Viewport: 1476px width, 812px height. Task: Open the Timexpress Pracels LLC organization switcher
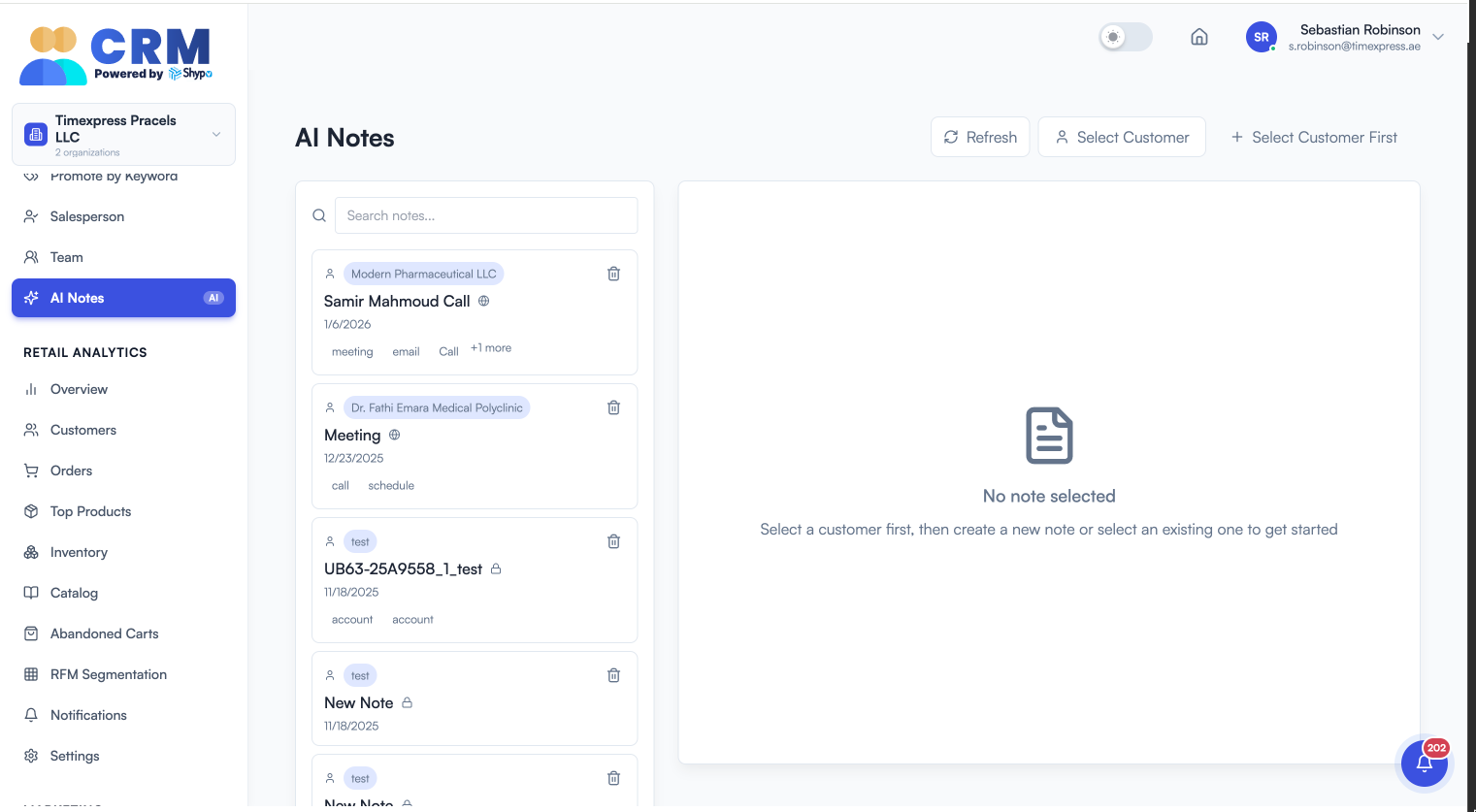[x=123, y=135]
